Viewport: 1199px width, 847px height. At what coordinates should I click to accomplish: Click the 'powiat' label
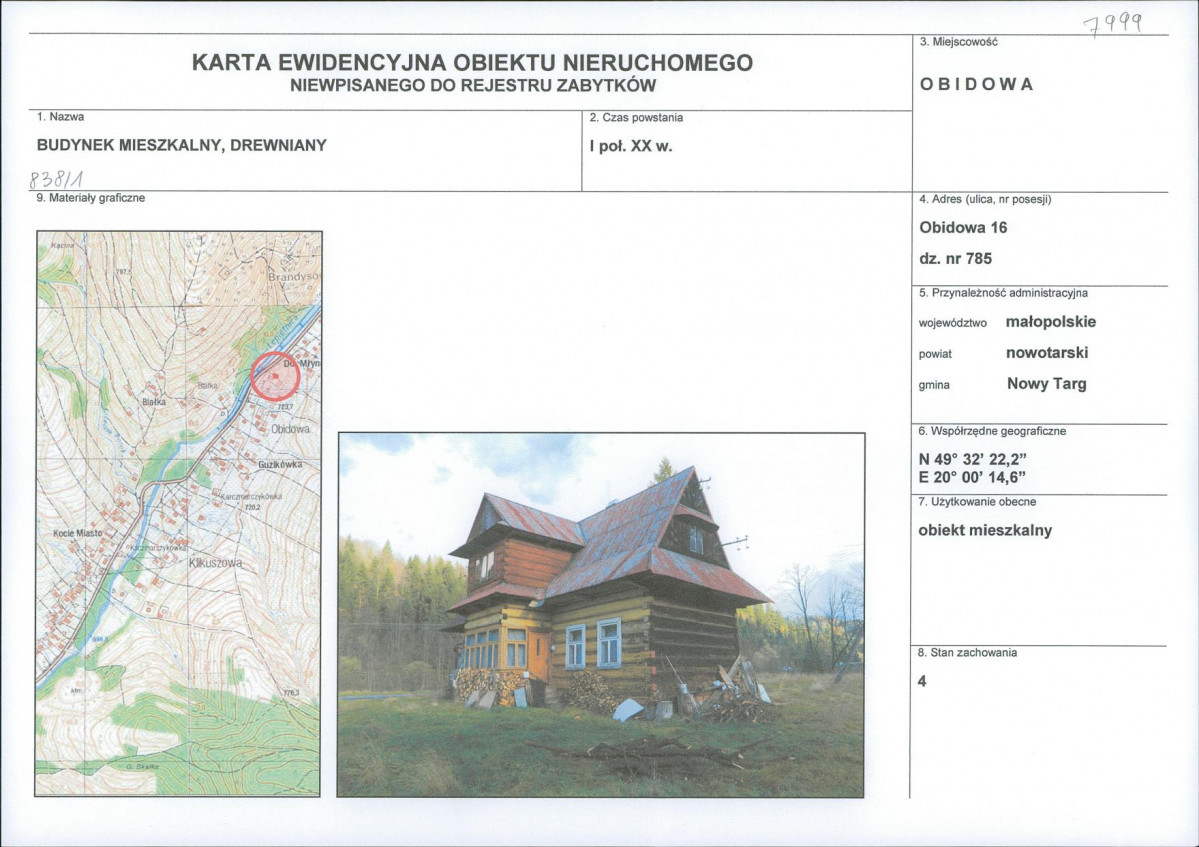coord(935,355)
